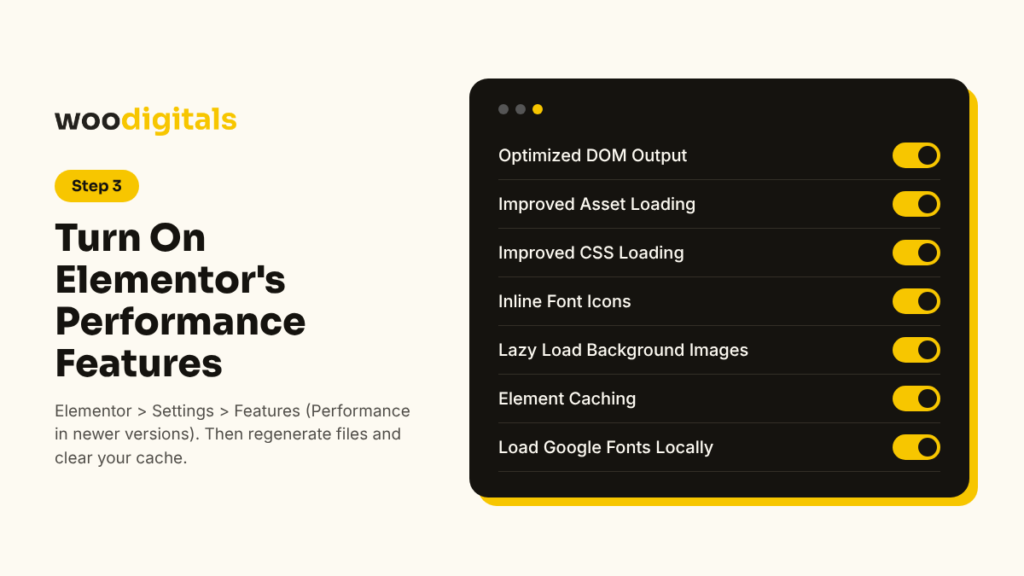Click the woodigitals logo
The width and height of the screenshot is (1024, 576).
click(x=146, y=120)
